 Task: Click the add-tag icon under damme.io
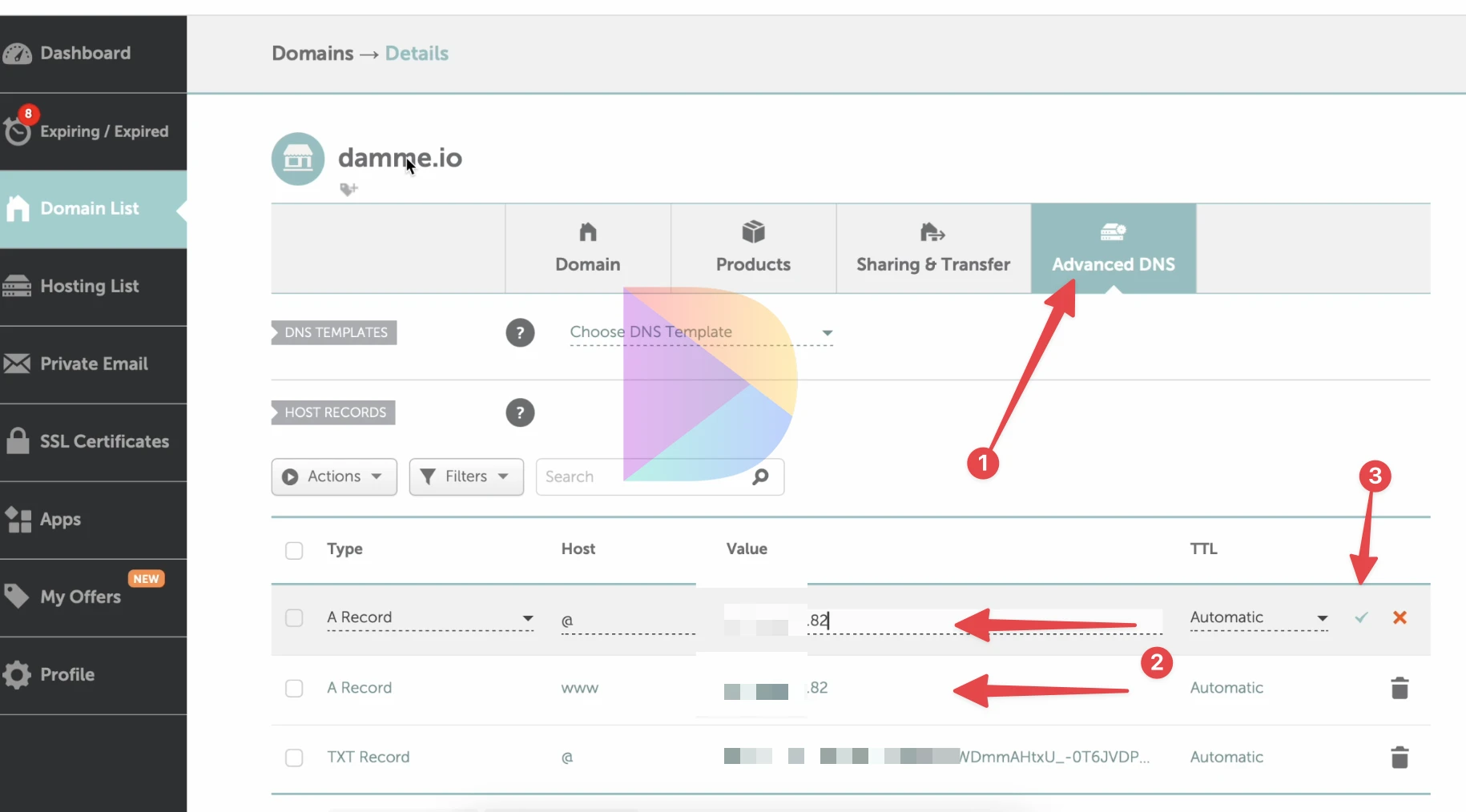pyautogui.click(x=348, y=189)
